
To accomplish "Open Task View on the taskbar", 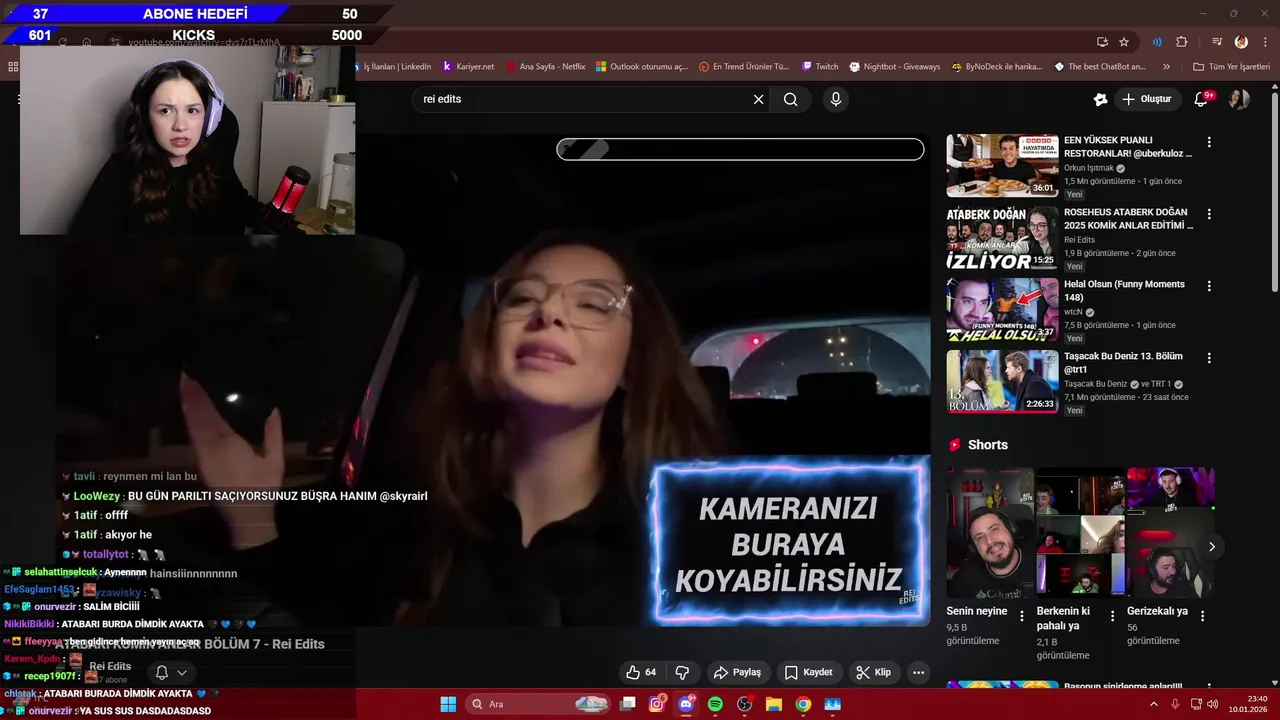I will coord(628,704).
